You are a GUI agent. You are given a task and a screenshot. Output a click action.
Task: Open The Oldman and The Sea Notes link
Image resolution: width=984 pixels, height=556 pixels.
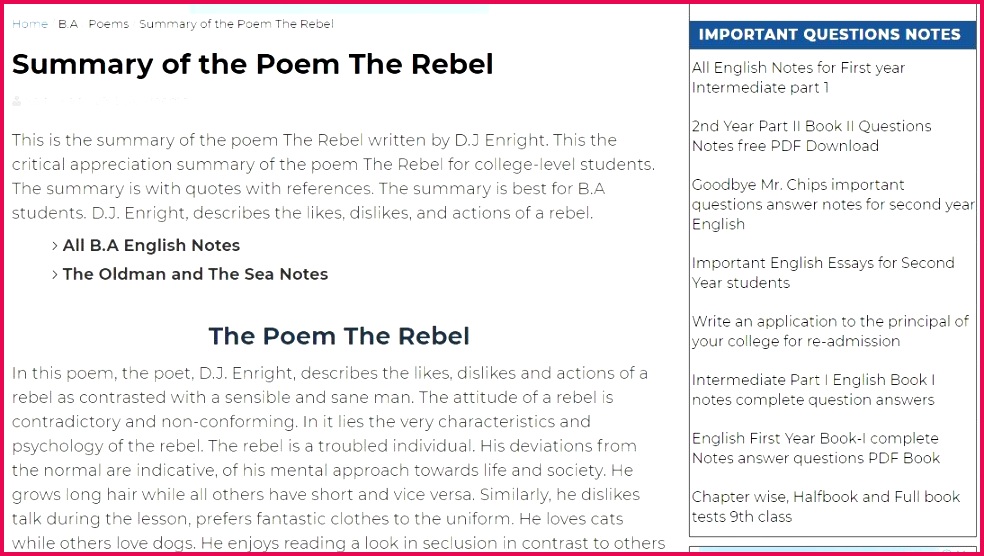coord(195,275)
